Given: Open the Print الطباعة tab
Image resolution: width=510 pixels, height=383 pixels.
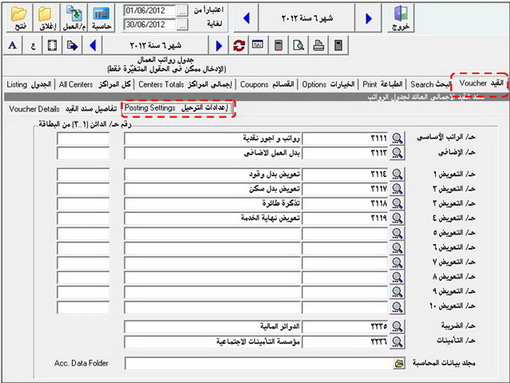Looking at the screenshot, I should pyautogui.click(x=383, y=85).
